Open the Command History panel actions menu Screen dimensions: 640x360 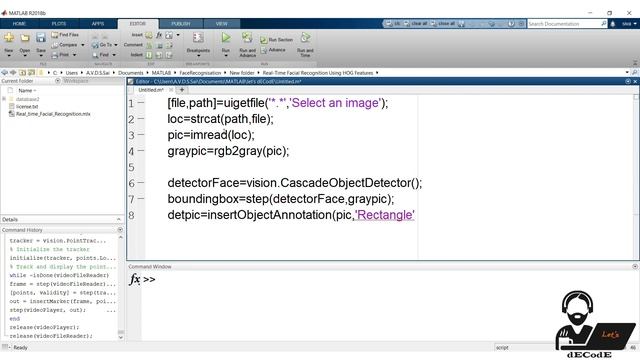[120, 230]
